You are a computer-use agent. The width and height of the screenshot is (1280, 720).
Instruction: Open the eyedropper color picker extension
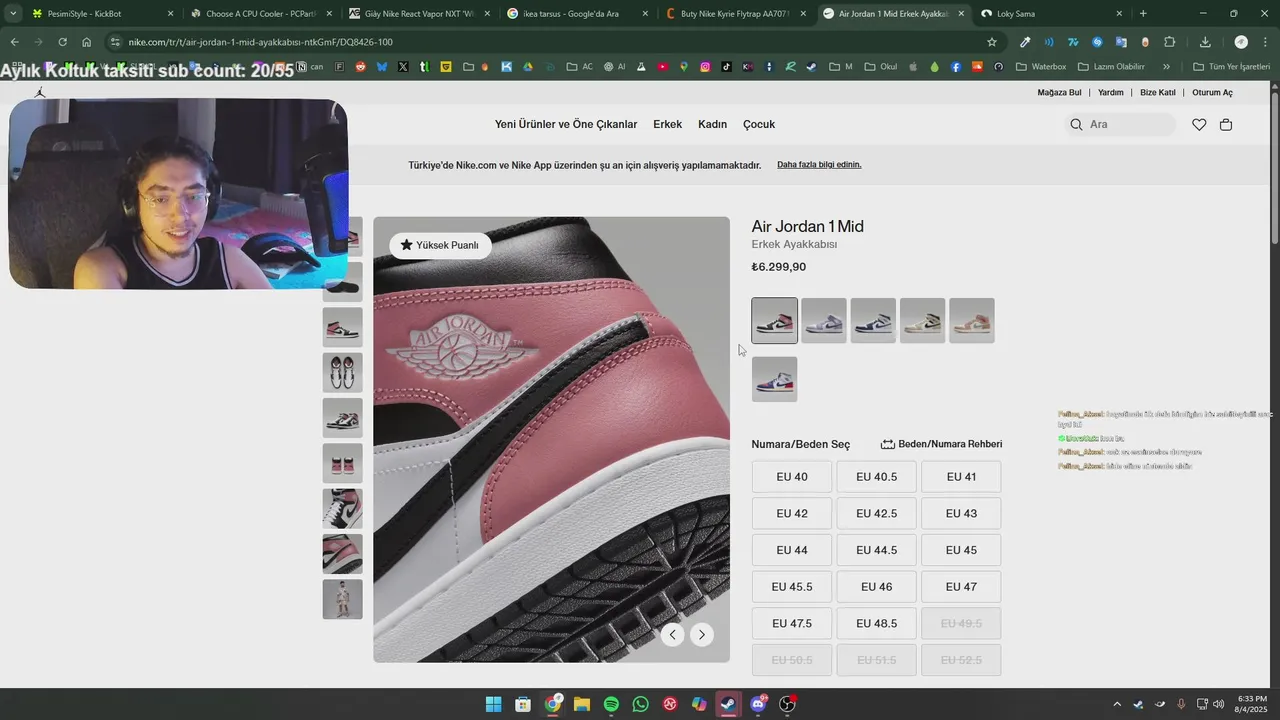[x=1025, y=42]
